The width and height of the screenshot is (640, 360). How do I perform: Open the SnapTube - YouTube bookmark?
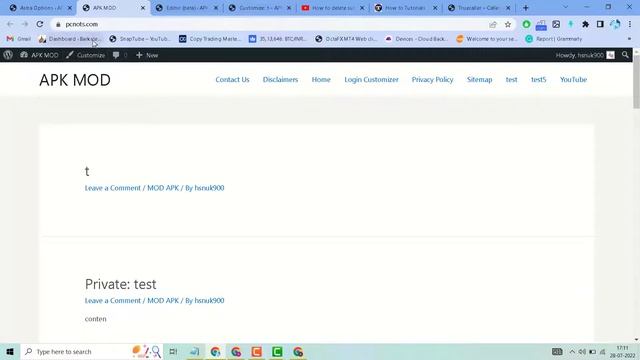coord(140,39)
